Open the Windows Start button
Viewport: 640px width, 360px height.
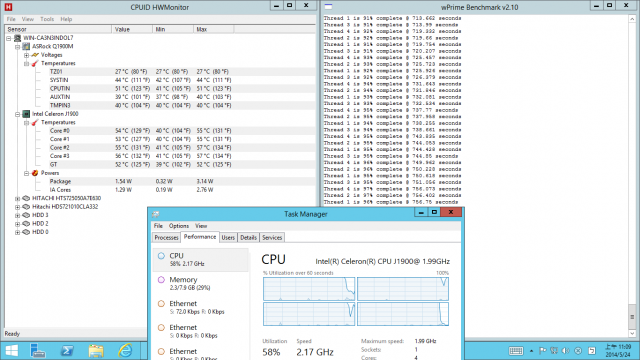[12, 351]
